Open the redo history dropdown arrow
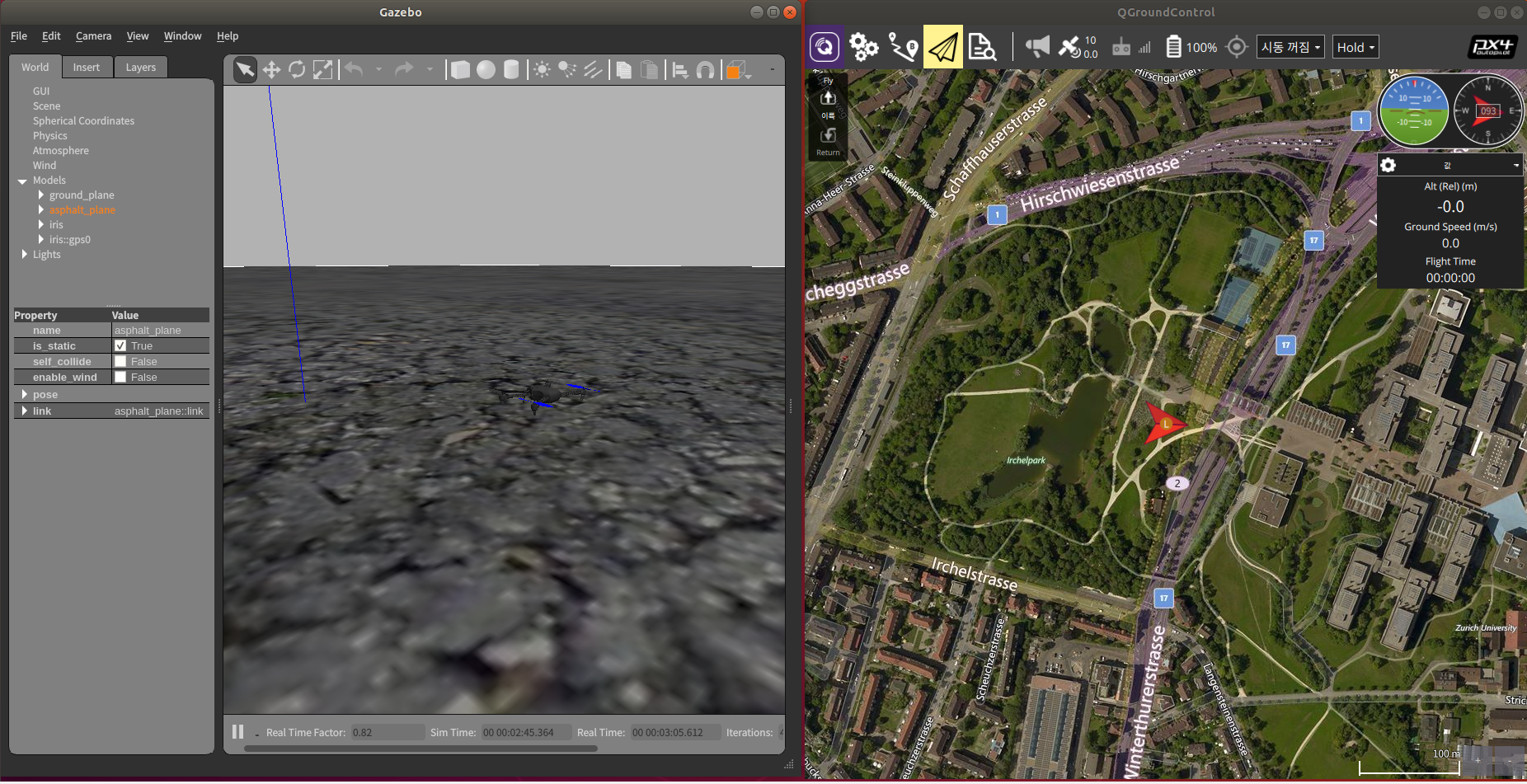The height and width of the screenshot is (784, 1527). (430, 70)
